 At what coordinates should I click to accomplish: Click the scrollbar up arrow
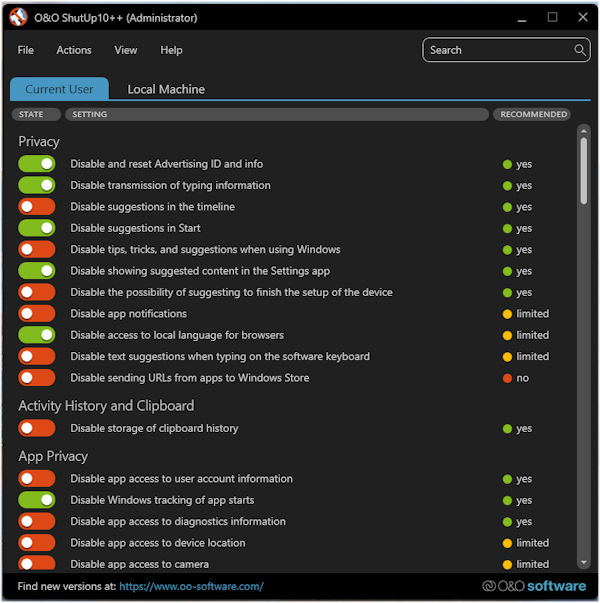584,131
